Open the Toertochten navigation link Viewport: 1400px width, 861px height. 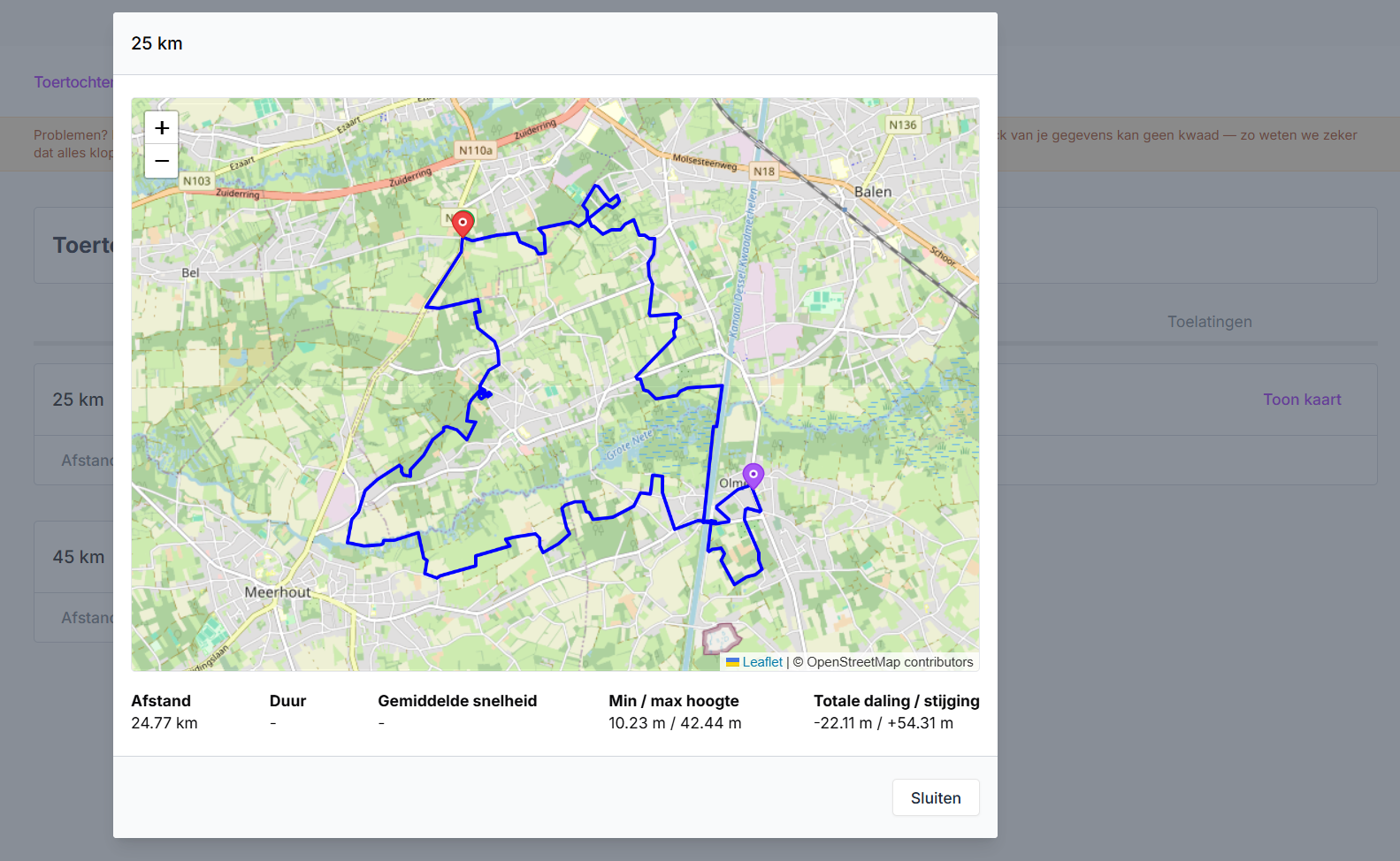[73, 82]
